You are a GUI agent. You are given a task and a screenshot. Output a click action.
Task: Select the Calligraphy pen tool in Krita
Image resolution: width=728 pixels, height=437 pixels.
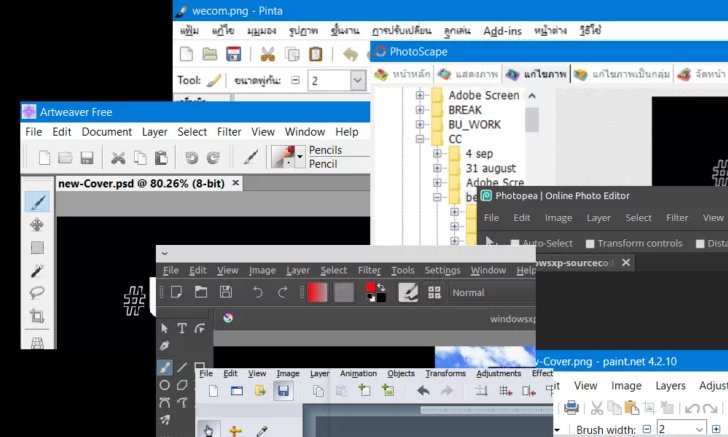pyautogui.click(x=164, y=346)
